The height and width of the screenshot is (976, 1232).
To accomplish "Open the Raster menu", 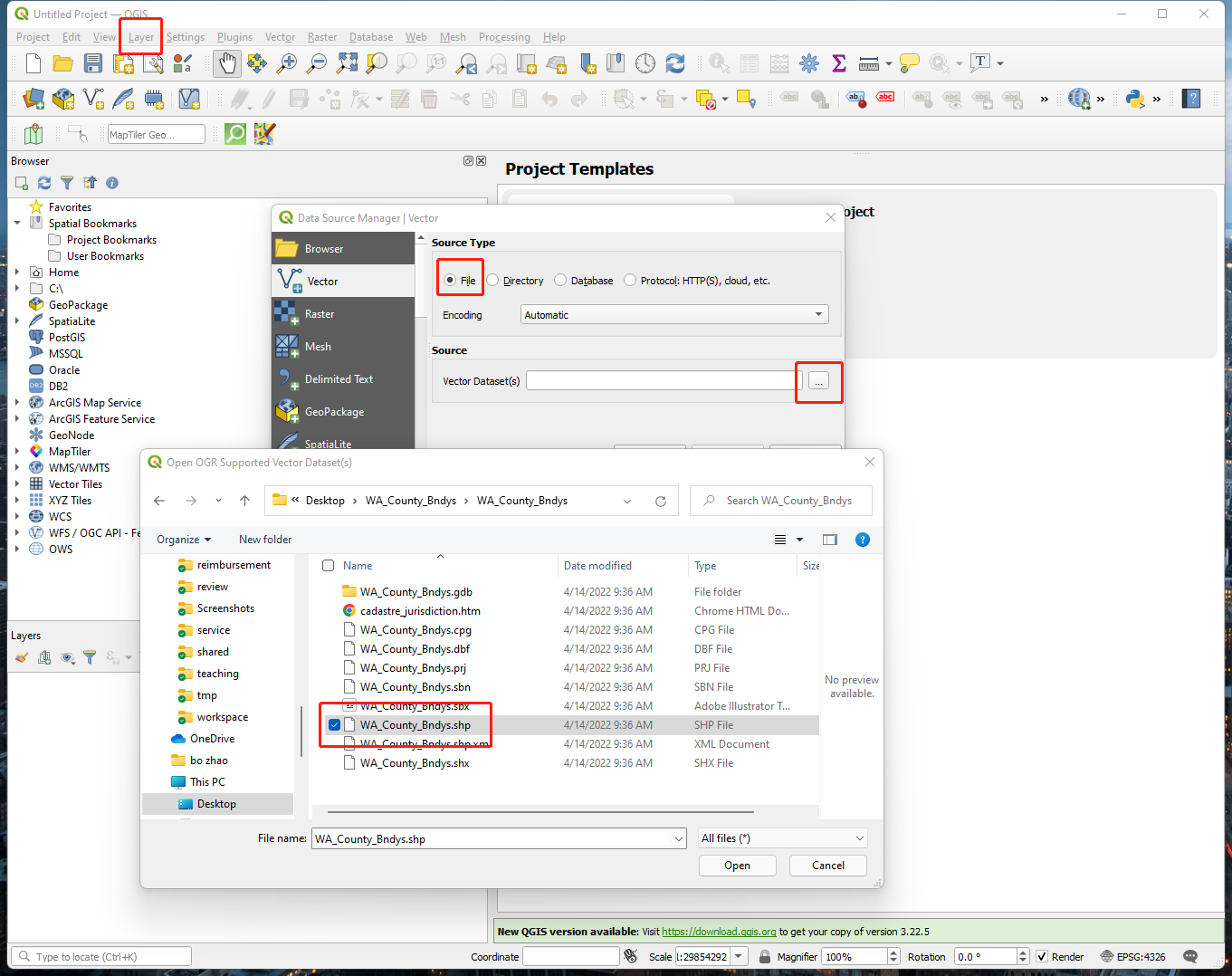I will pos(321,37).
